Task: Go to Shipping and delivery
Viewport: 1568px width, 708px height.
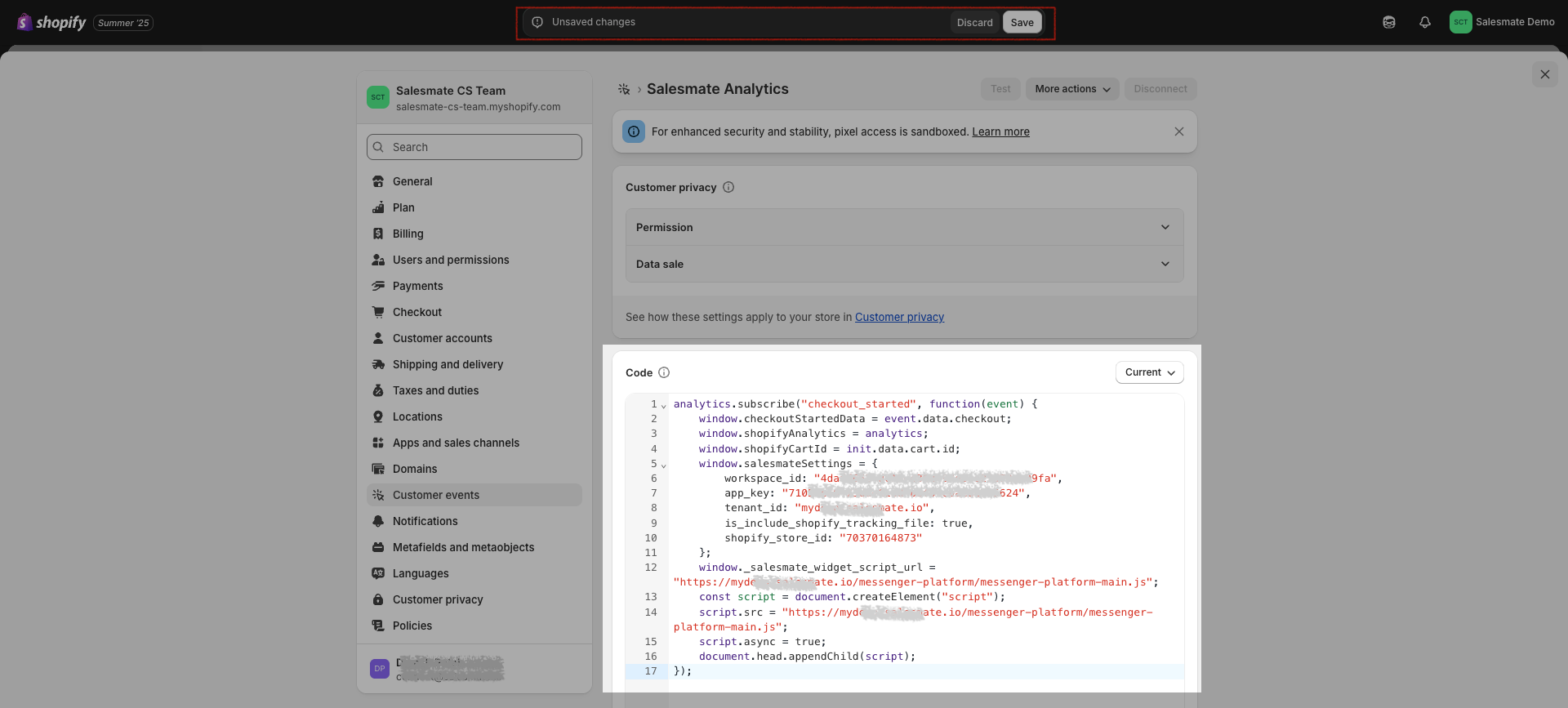Action: (474, 364)
